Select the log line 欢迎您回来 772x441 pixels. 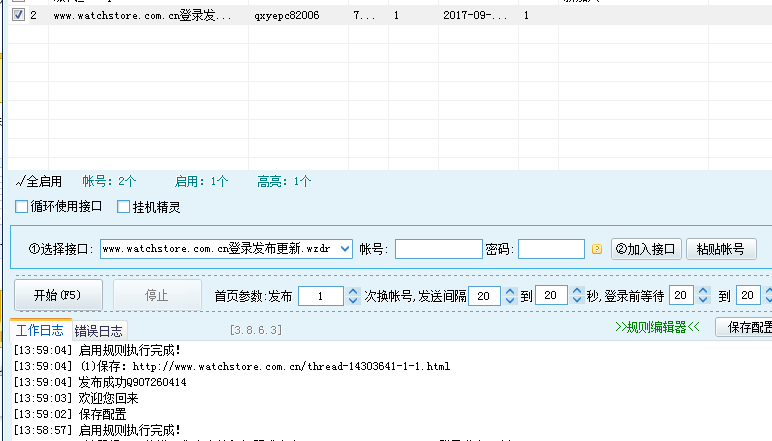(76, 398)
